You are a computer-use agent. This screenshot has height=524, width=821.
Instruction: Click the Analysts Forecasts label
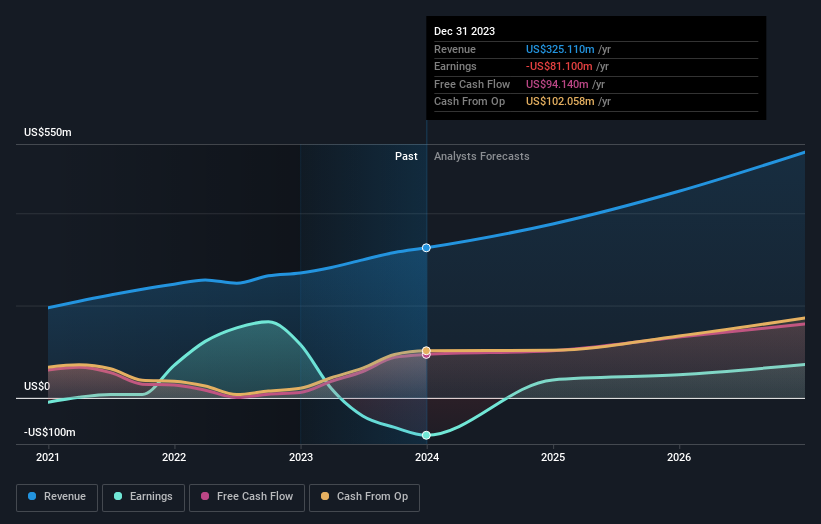click(x=482, y=156)
